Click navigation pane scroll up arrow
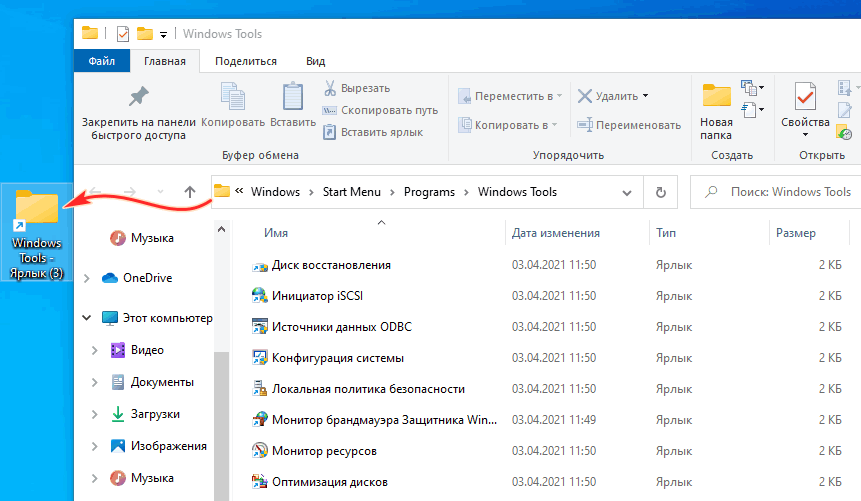The image size is (861, 501). click(221, 230)
